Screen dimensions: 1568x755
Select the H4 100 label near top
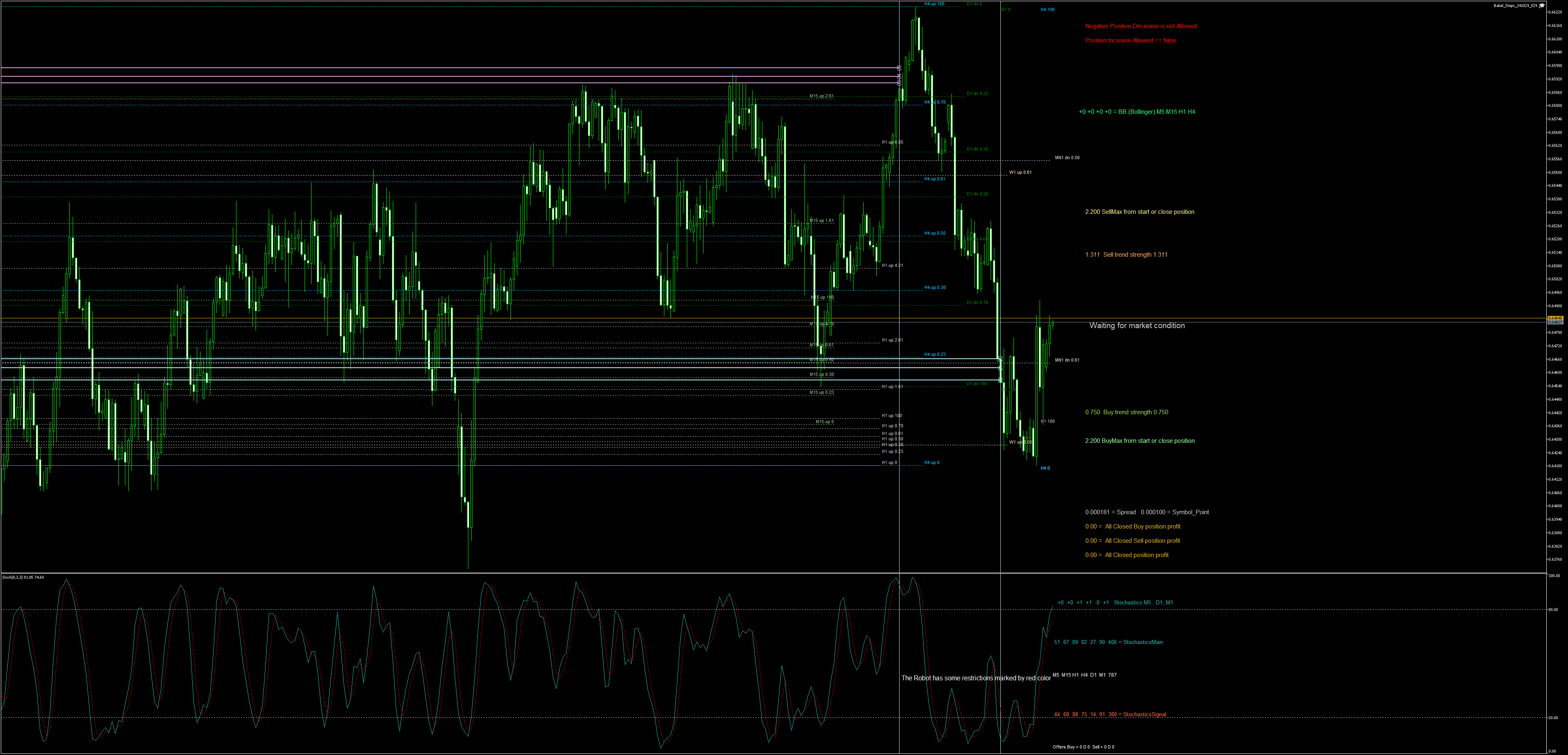[1047, 10]
